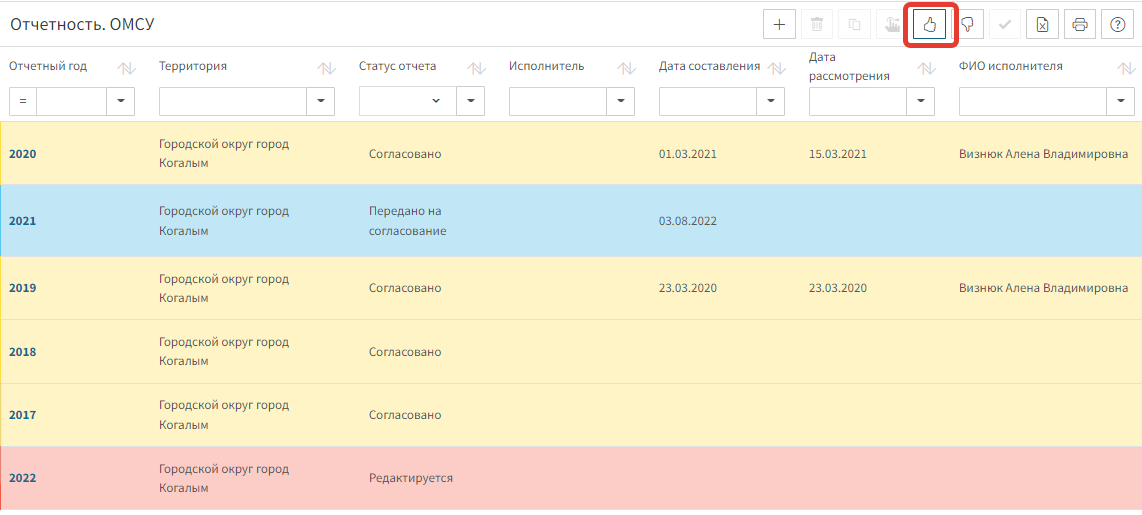1142x515 pixels.
Task: Click the thumbs-down reject icon
Action: [967, 25]
